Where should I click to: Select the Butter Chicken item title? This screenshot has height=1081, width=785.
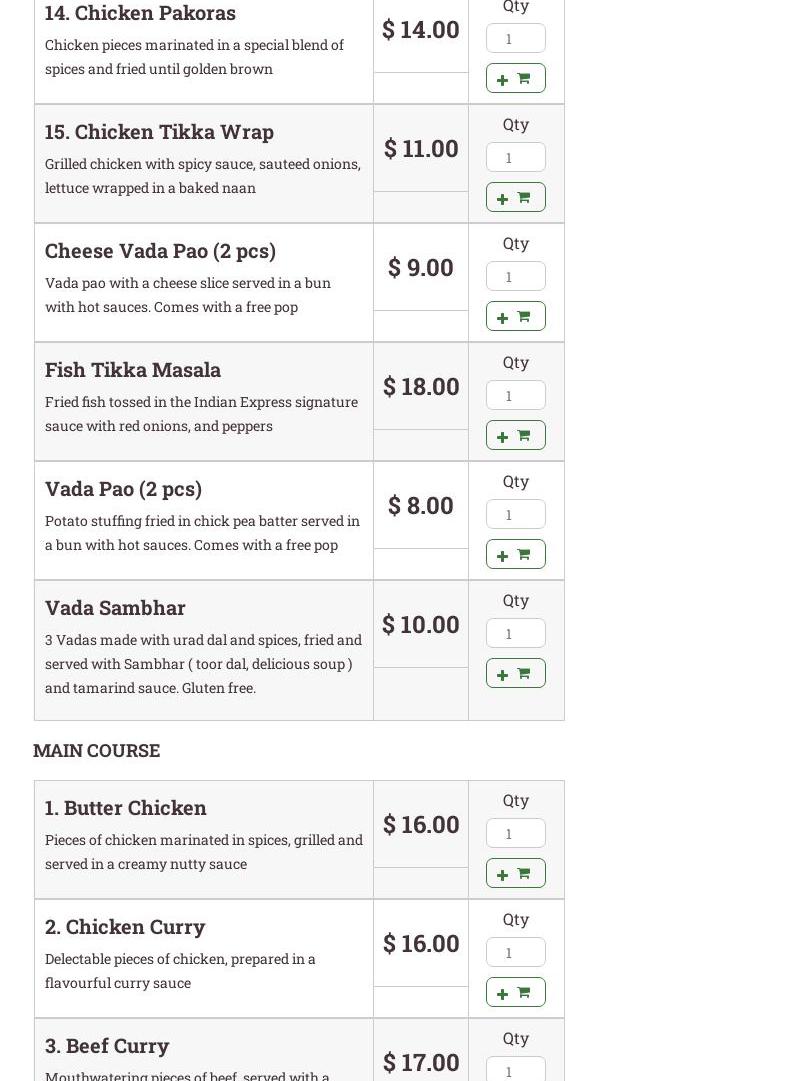pyautogui.click(x=126, y=807)
